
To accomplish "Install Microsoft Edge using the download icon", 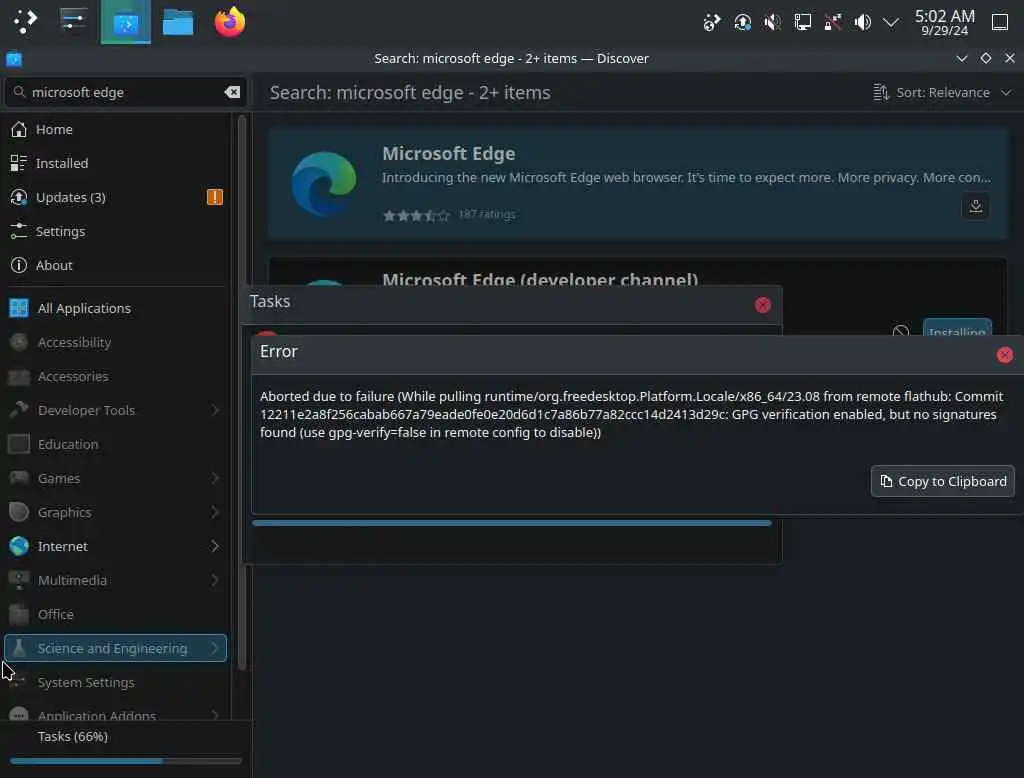I will 976,206.
